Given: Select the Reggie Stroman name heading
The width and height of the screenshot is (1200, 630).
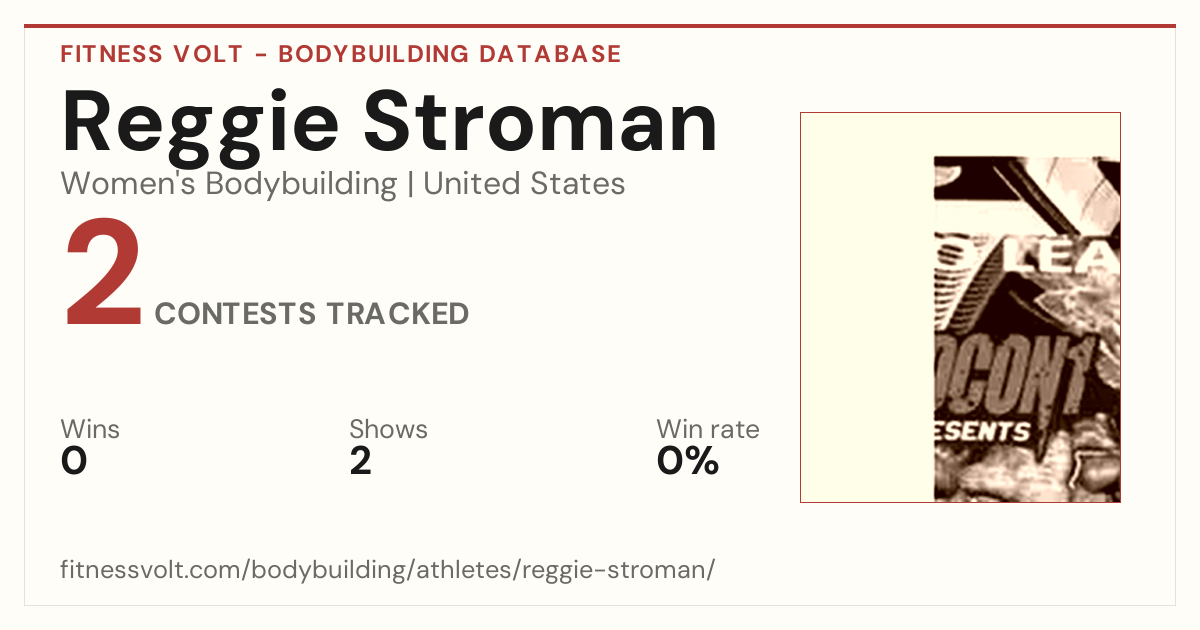Looking at the screenshot, I should [x=389, y=123].
